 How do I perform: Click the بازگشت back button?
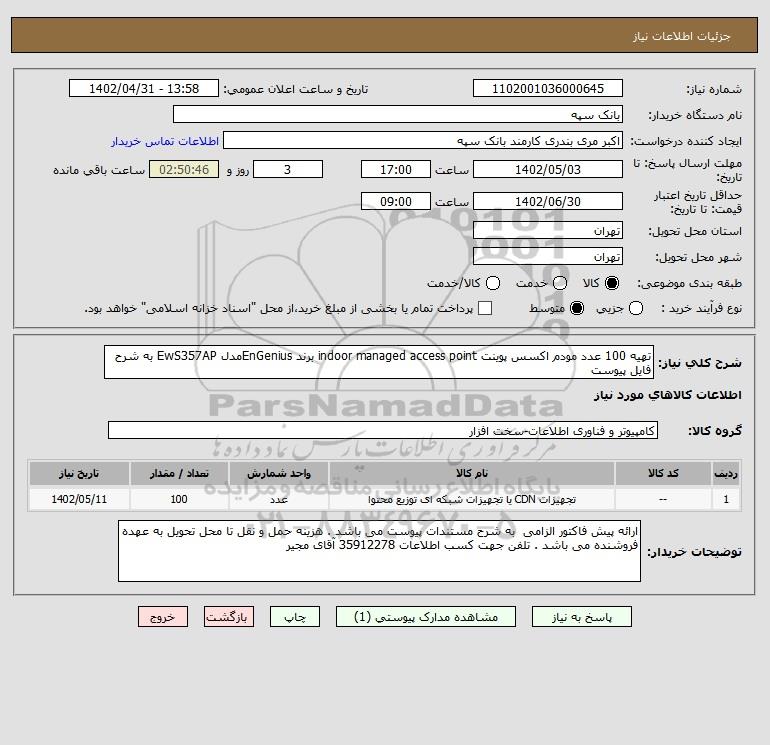(229, 617)
